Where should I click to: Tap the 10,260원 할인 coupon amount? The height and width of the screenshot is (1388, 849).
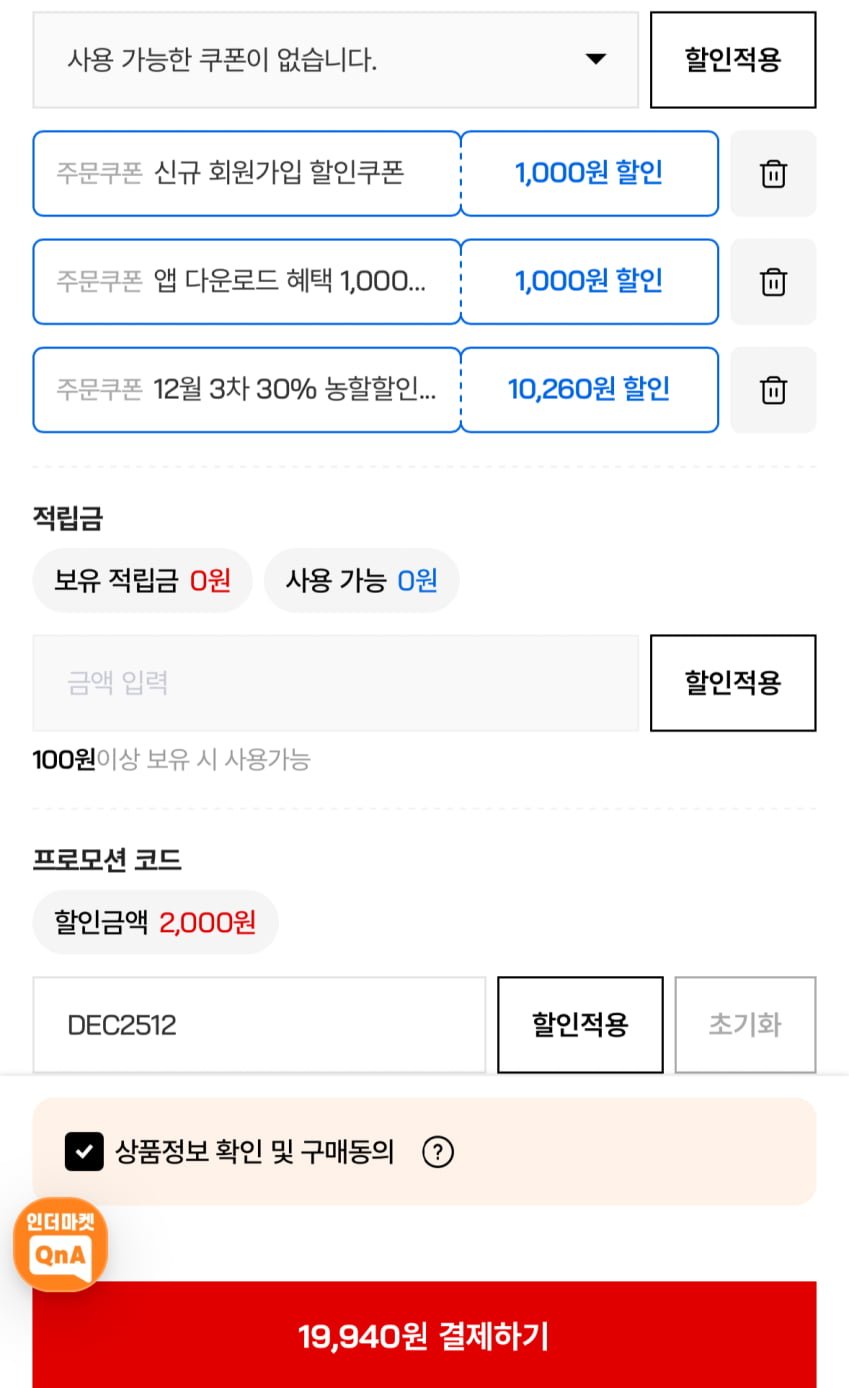[x=589, y=390]
